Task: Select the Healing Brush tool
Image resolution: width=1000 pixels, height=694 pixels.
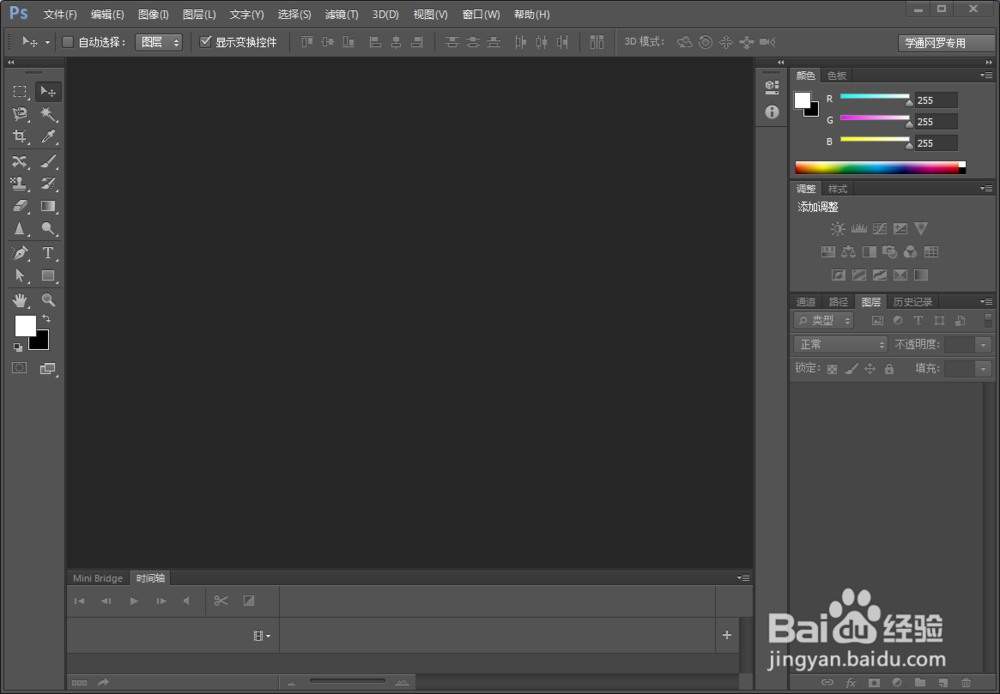Action: [20, 161]
